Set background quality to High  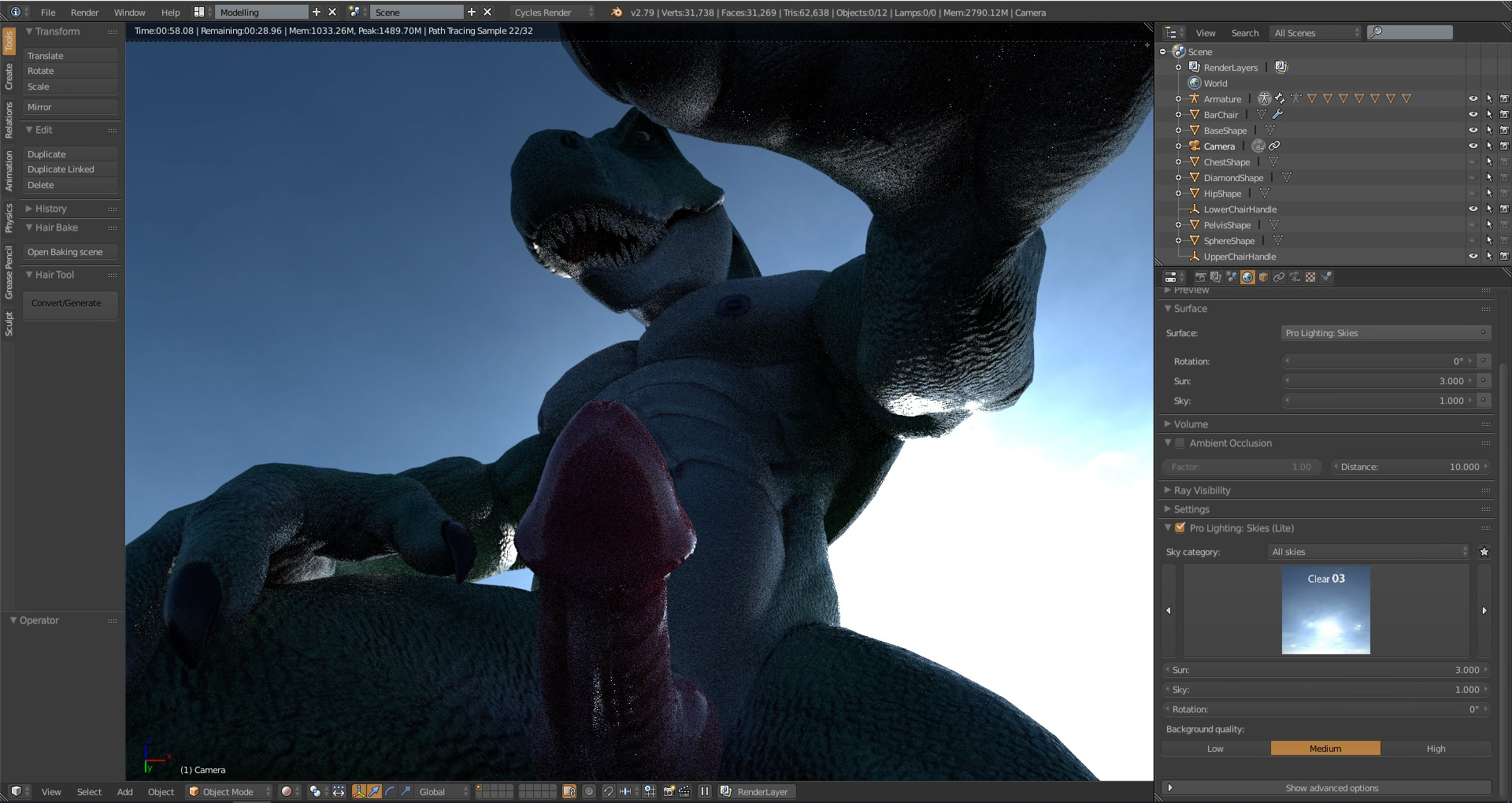click(1436, 749)
